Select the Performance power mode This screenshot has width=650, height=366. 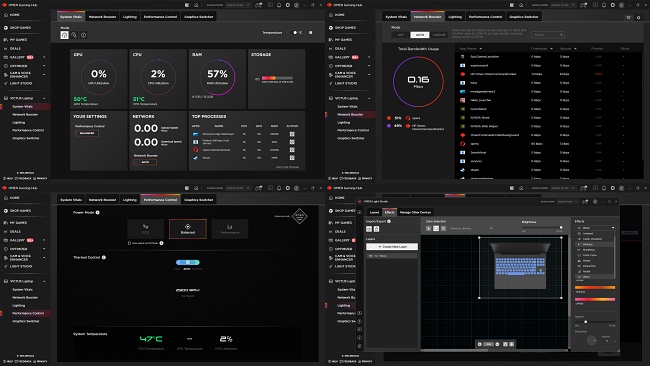230,229
